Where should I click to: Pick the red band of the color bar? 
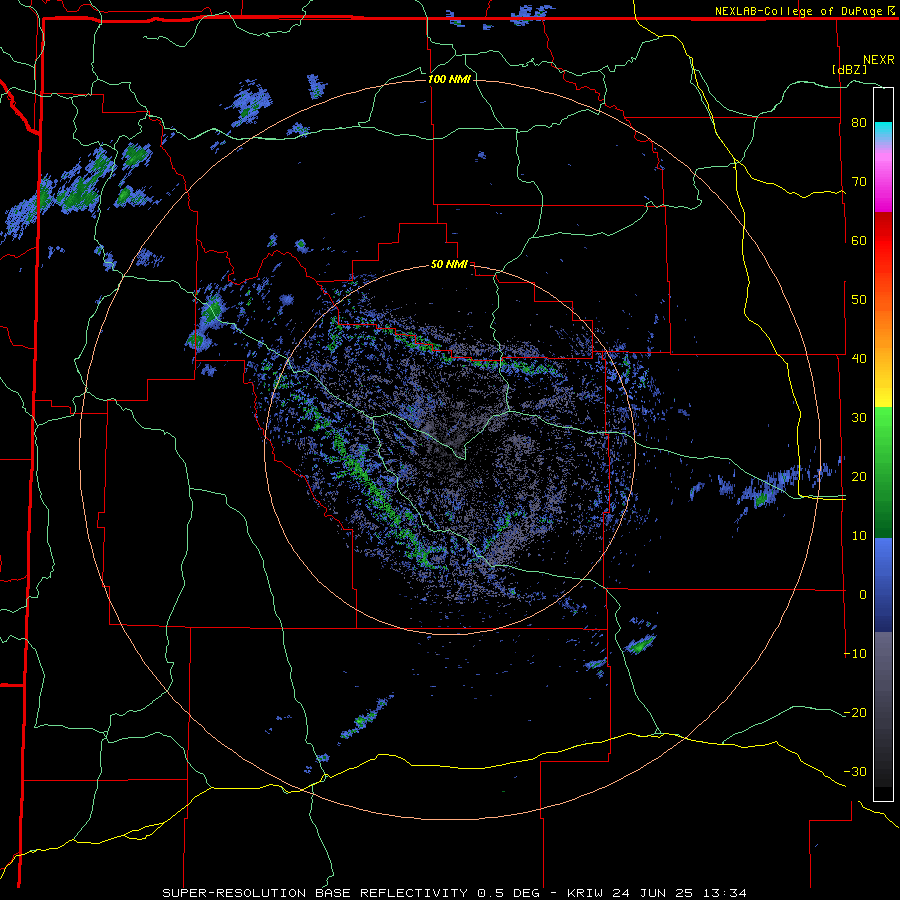coord(883,241)
